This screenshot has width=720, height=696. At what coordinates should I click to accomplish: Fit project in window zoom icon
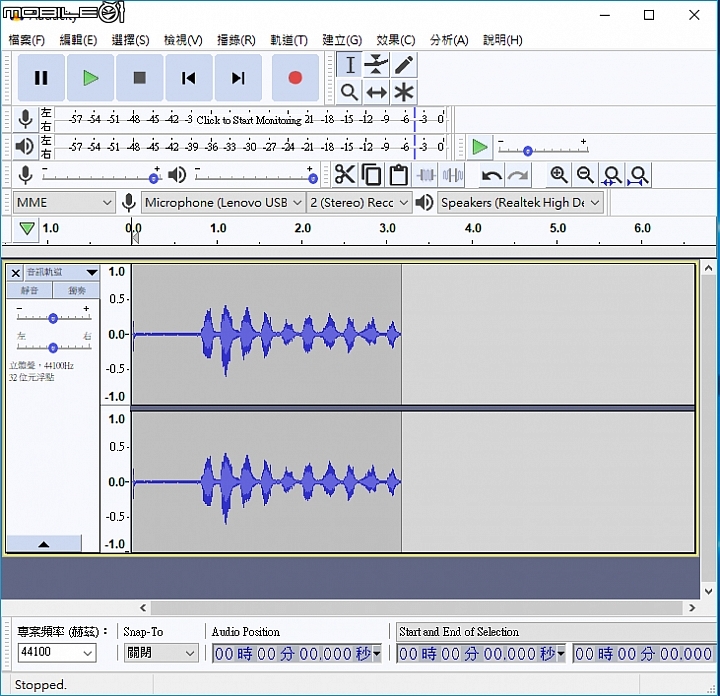point(639,175)
